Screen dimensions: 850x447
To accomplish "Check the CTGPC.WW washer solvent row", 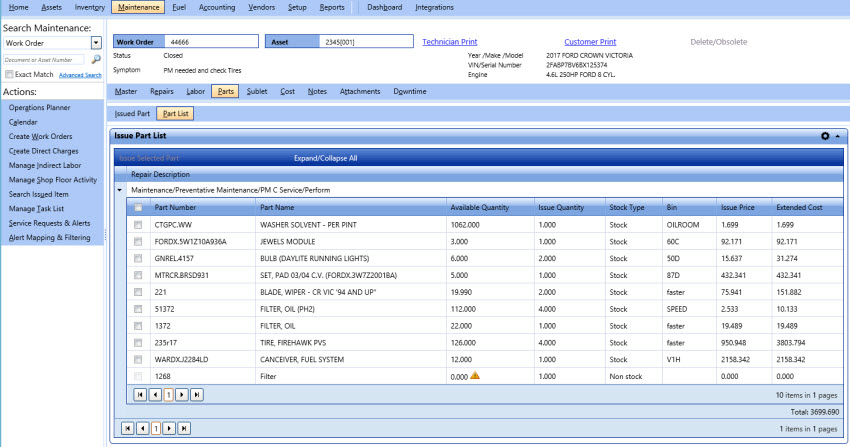I will 138,224.
